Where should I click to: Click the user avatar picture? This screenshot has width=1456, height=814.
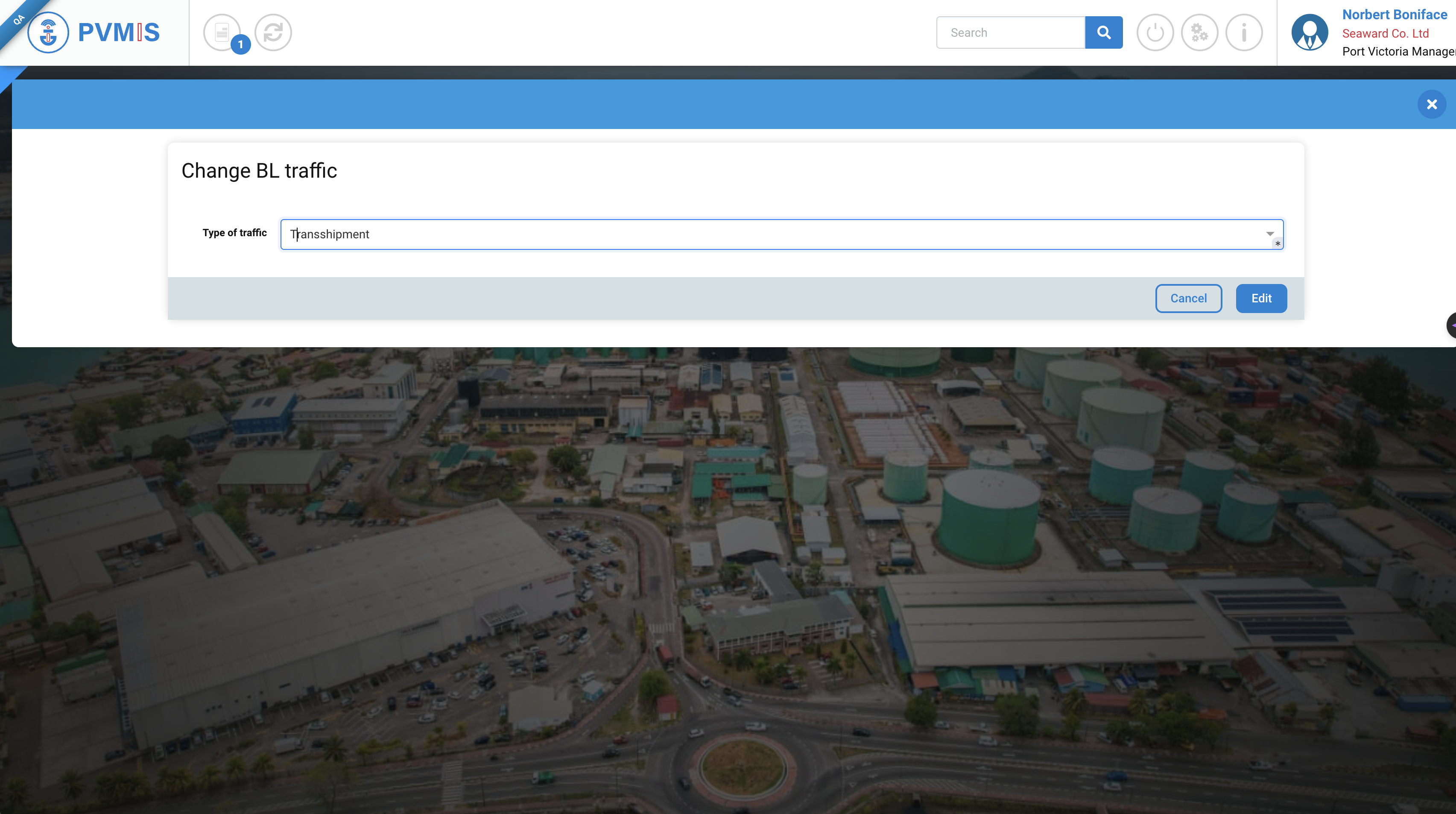[1310, 32]
